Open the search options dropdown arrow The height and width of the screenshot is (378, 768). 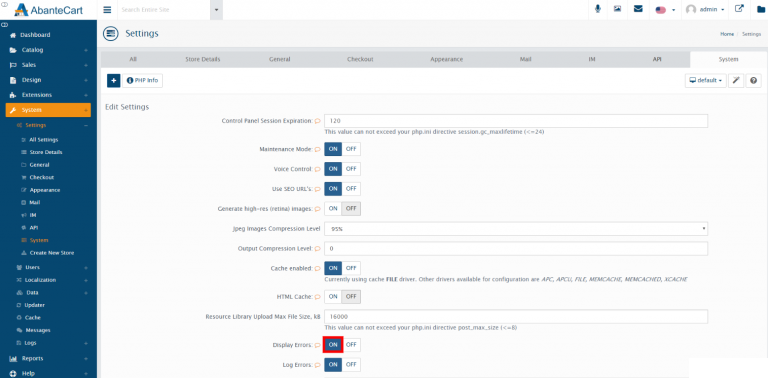216,10
